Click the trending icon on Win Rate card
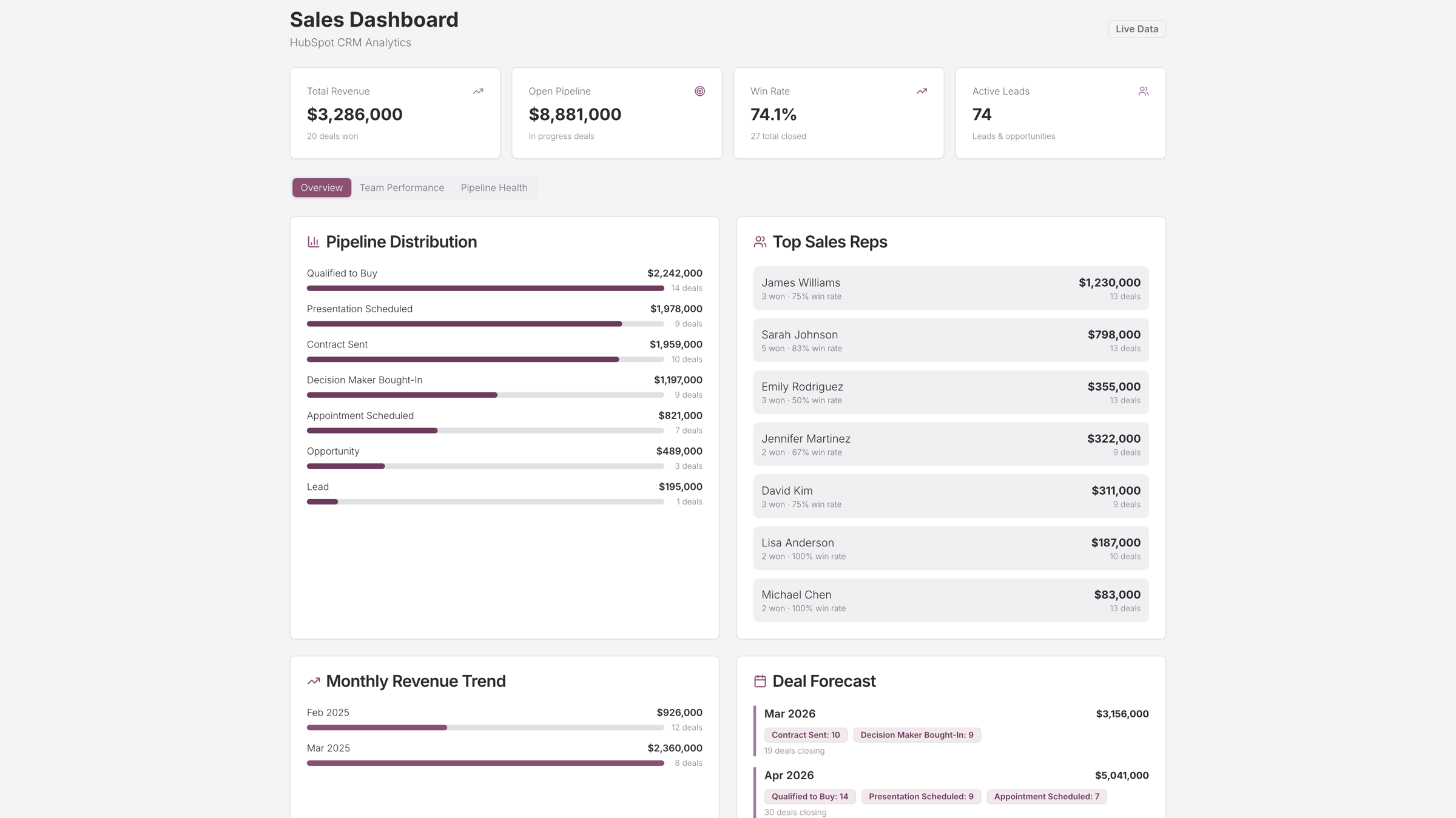The image size is (1456, 818). pyautogui.click(x=922, y=91)
